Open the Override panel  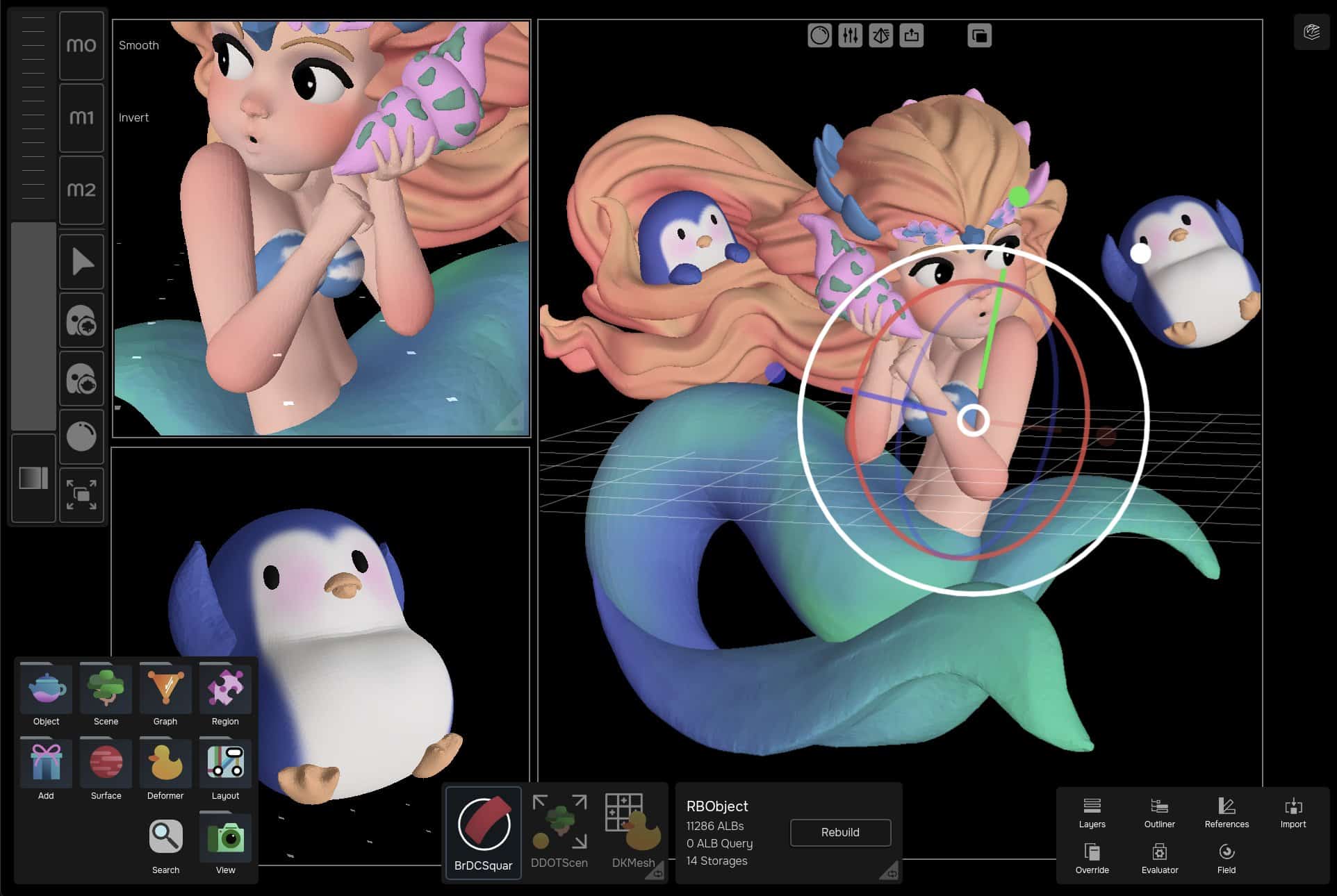click(1092, 859)
